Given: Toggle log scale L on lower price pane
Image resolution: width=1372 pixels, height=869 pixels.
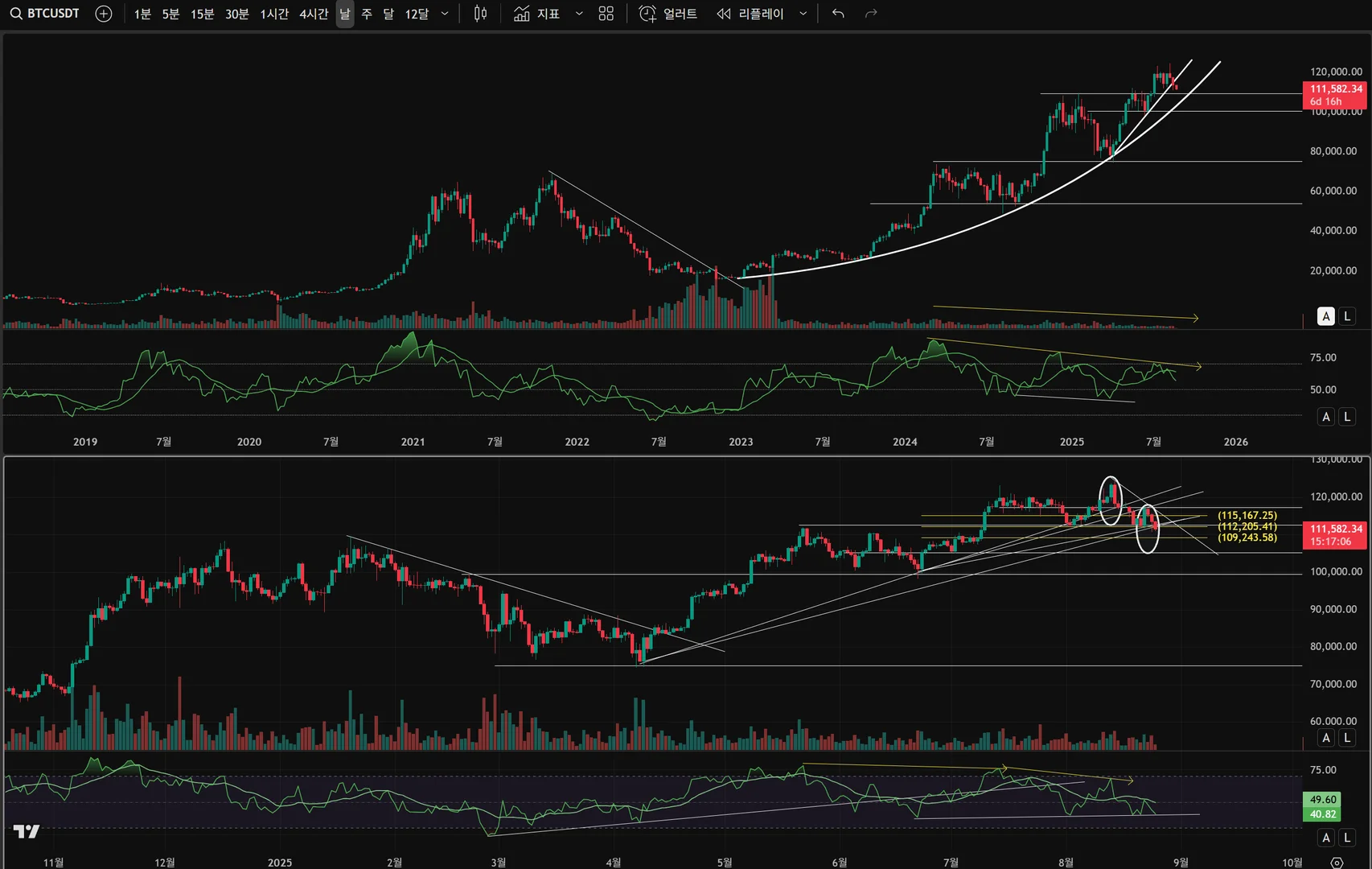Looking at the screenshot, I should click(x=1347, y=738).
